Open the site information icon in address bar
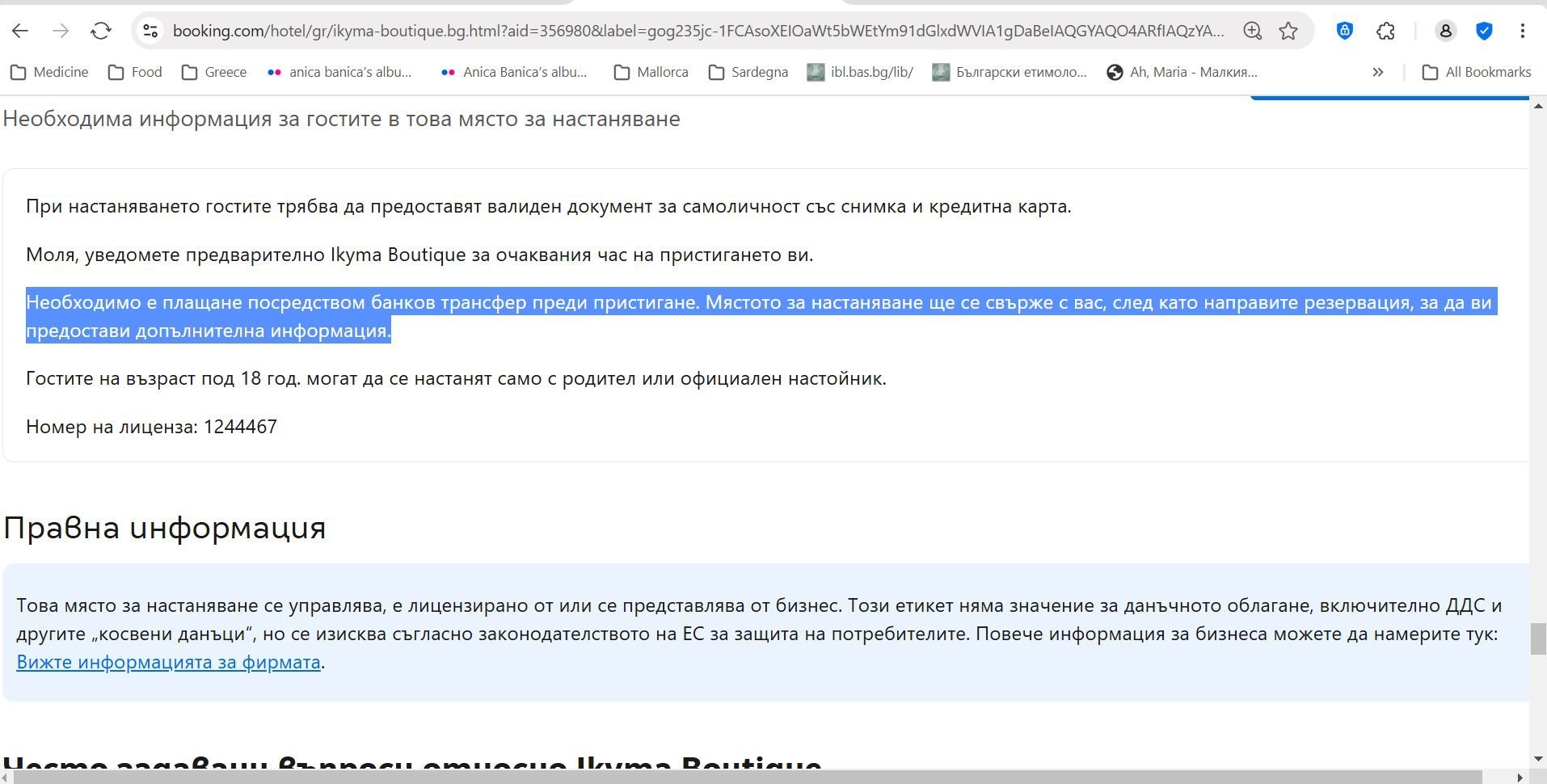 coord(150,31)
